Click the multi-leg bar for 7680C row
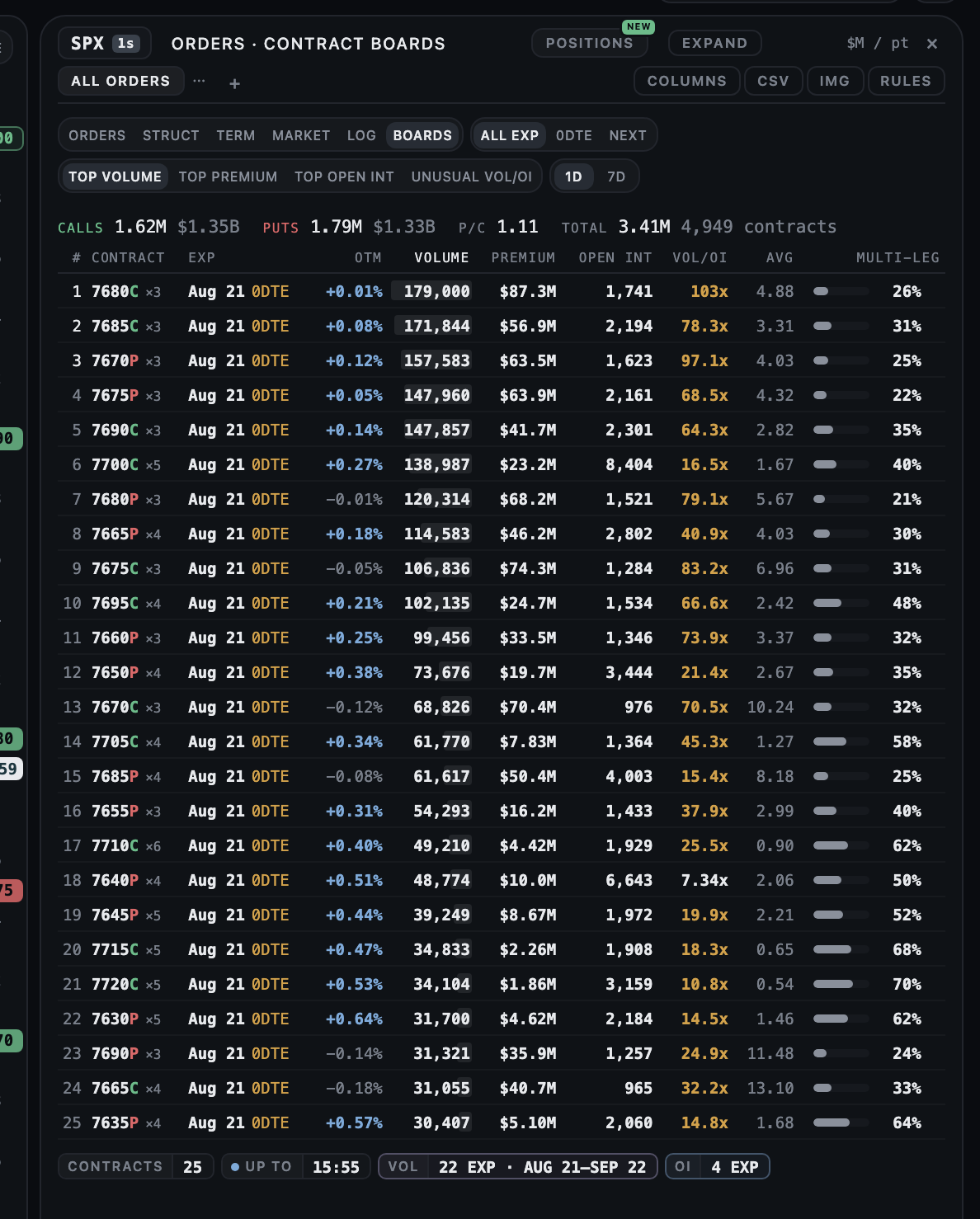980x1219 pixels. [x=841, y=291]
